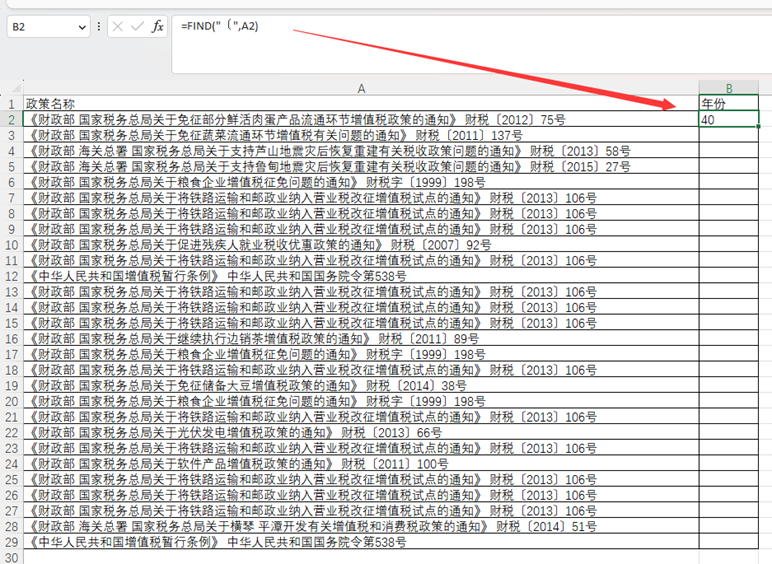Click cell A28 about 横琴 平潭 policy
Screen dimensions: 772x564
361,527
